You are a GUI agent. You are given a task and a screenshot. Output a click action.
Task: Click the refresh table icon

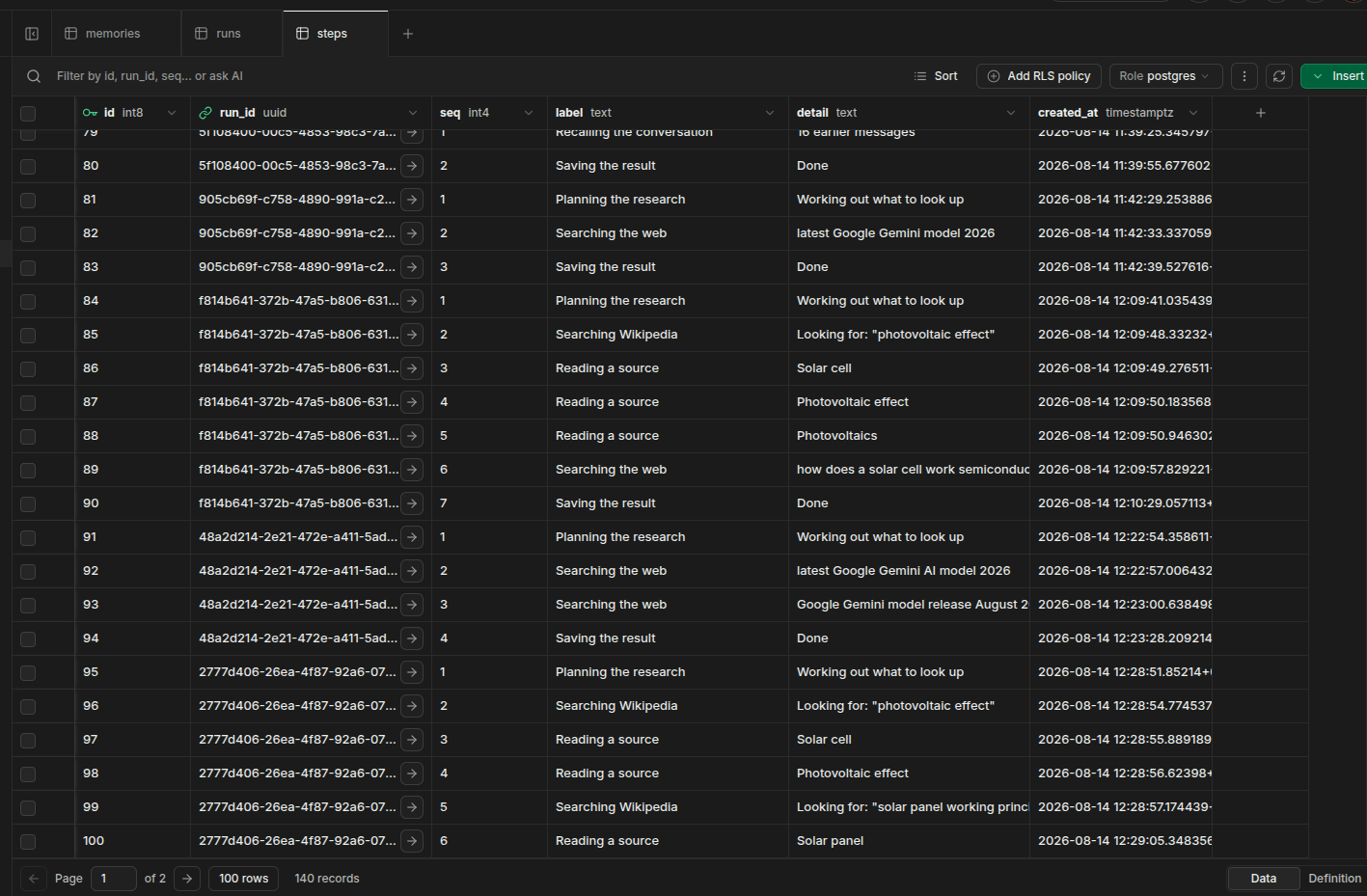click(x=1279, y=76)
